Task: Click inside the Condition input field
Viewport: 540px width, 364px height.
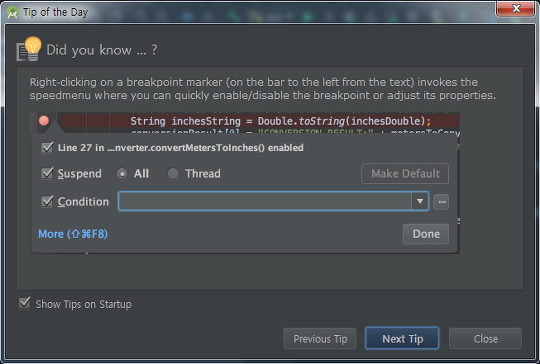Action: [264, 201]
